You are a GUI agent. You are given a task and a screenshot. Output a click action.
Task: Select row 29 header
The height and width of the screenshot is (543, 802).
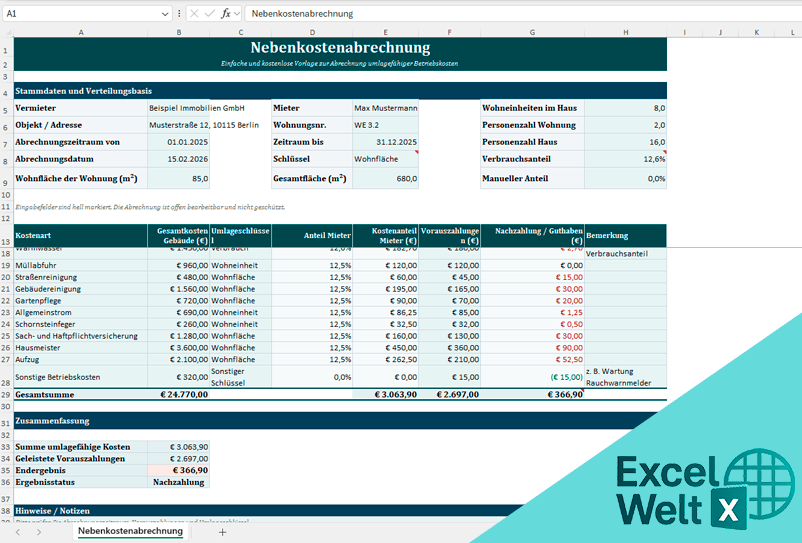[x=6, y=395]
